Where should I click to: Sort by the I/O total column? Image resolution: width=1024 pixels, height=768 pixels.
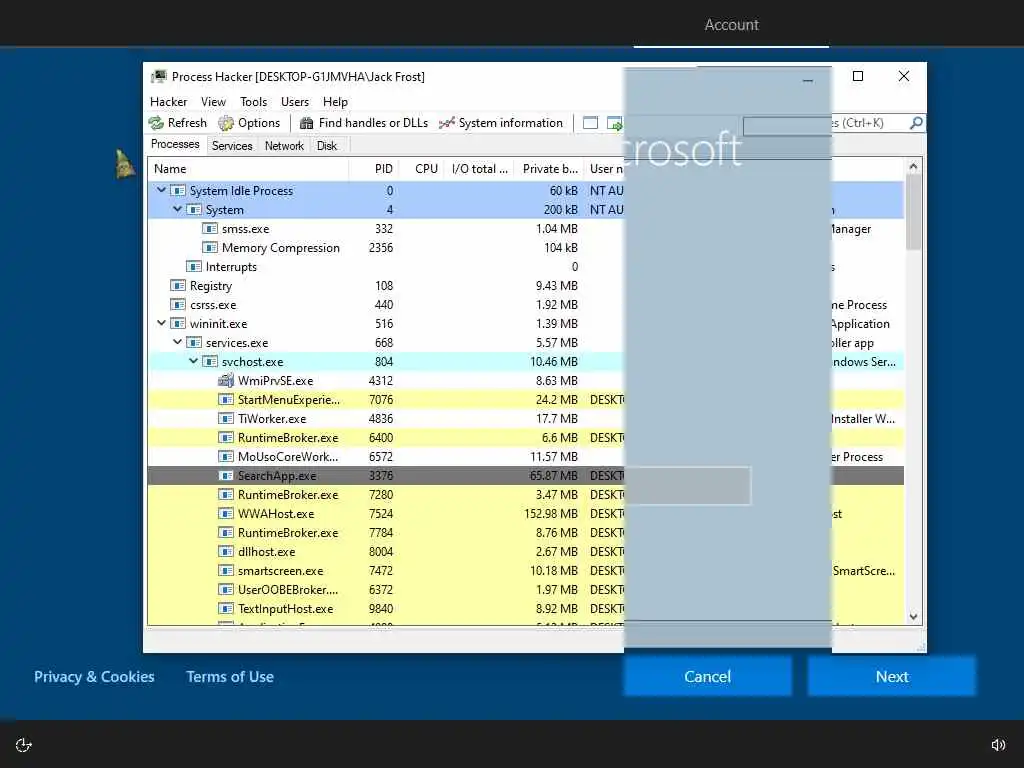(x=479, y=168)
